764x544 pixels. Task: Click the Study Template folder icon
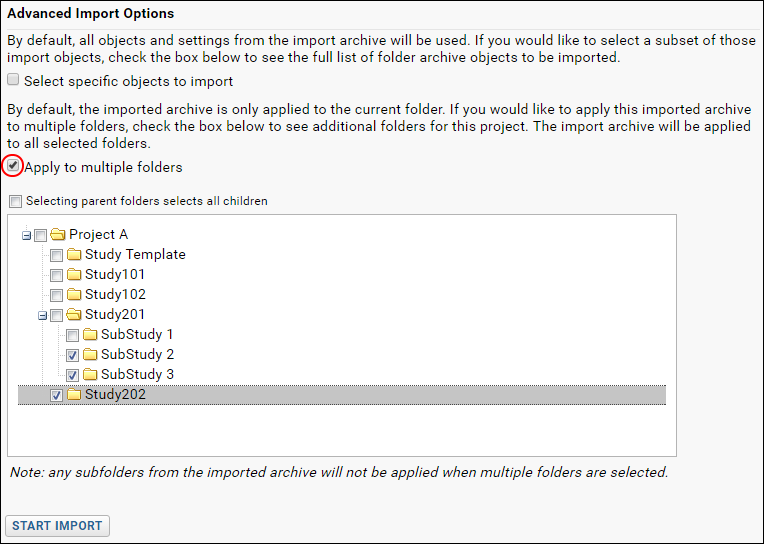coord(74,254)
